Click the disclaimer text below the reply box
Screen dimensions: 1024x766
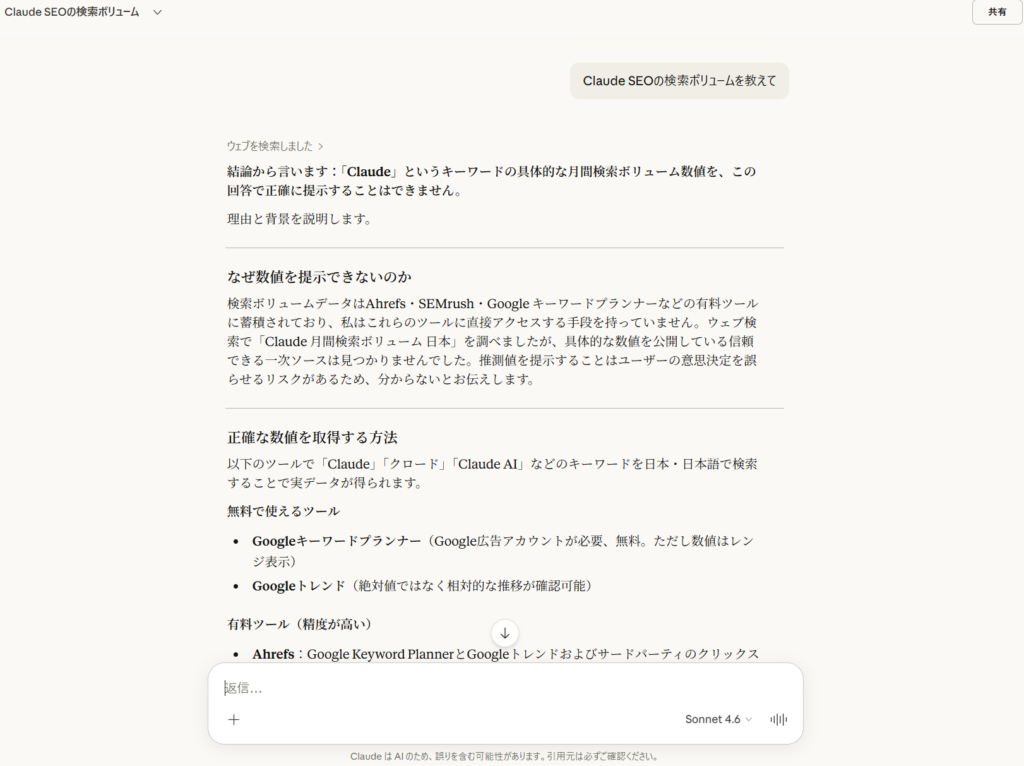click(x=505, y=756)
